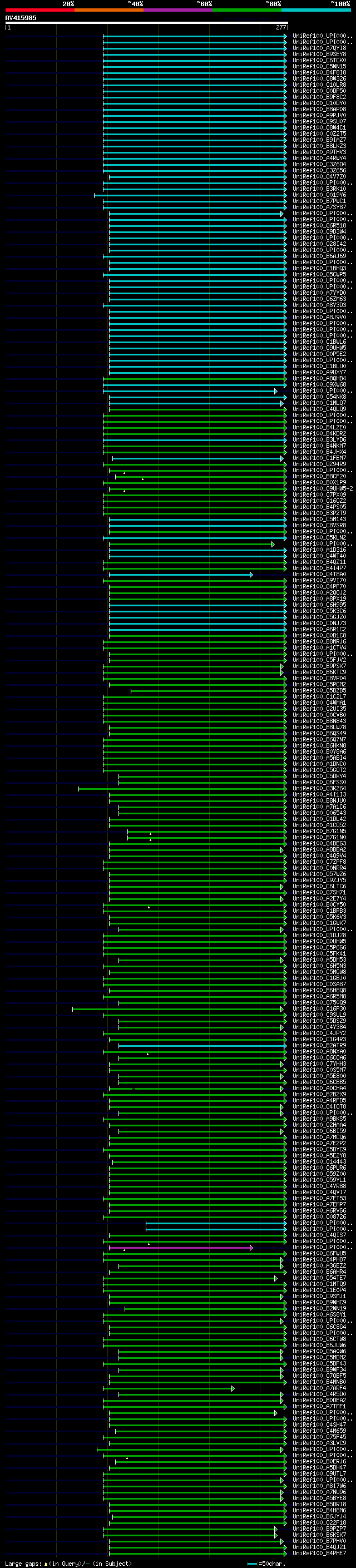Select label UniRef100_B7G1N5
This screenshot has height=1568, width=356.
coord(319,832)
